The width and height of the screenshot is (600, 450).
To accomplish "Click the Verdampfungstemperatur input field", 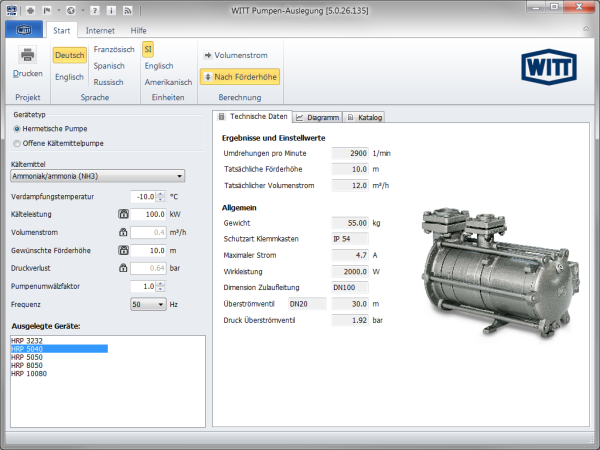I will pos(143,197).
